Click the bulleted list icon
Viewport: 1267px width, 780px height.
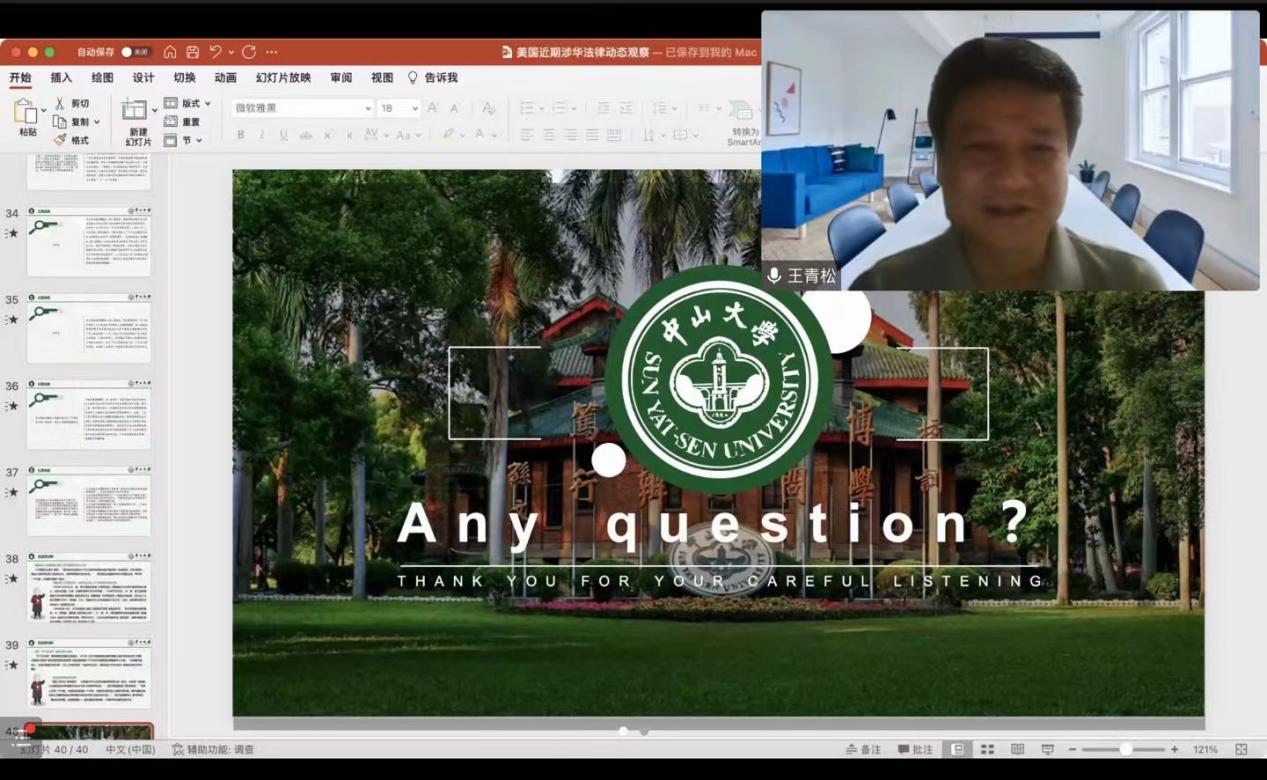(x=527, y=108)
